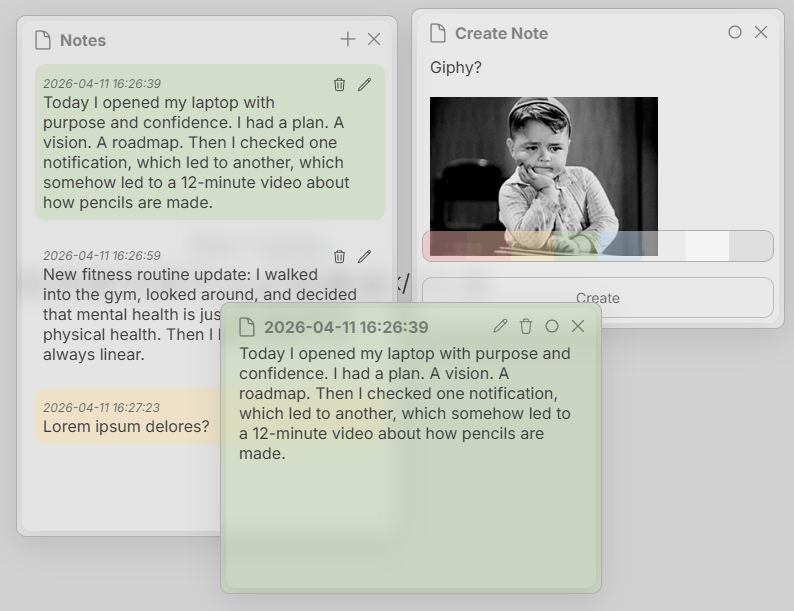Close the Create Note window
Screen dimensions: 794x611
pos(761,32)
